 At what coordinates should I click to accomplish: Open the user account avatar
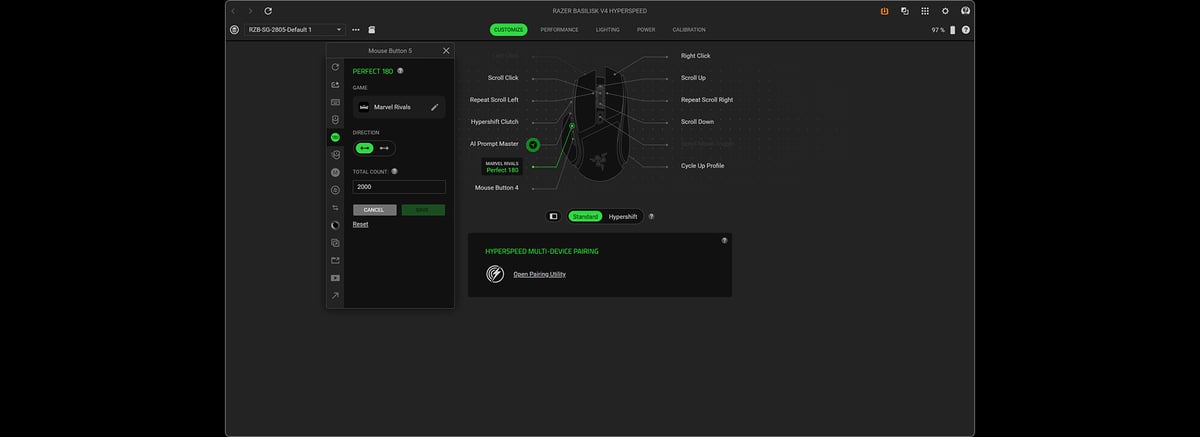click(966, 10)
